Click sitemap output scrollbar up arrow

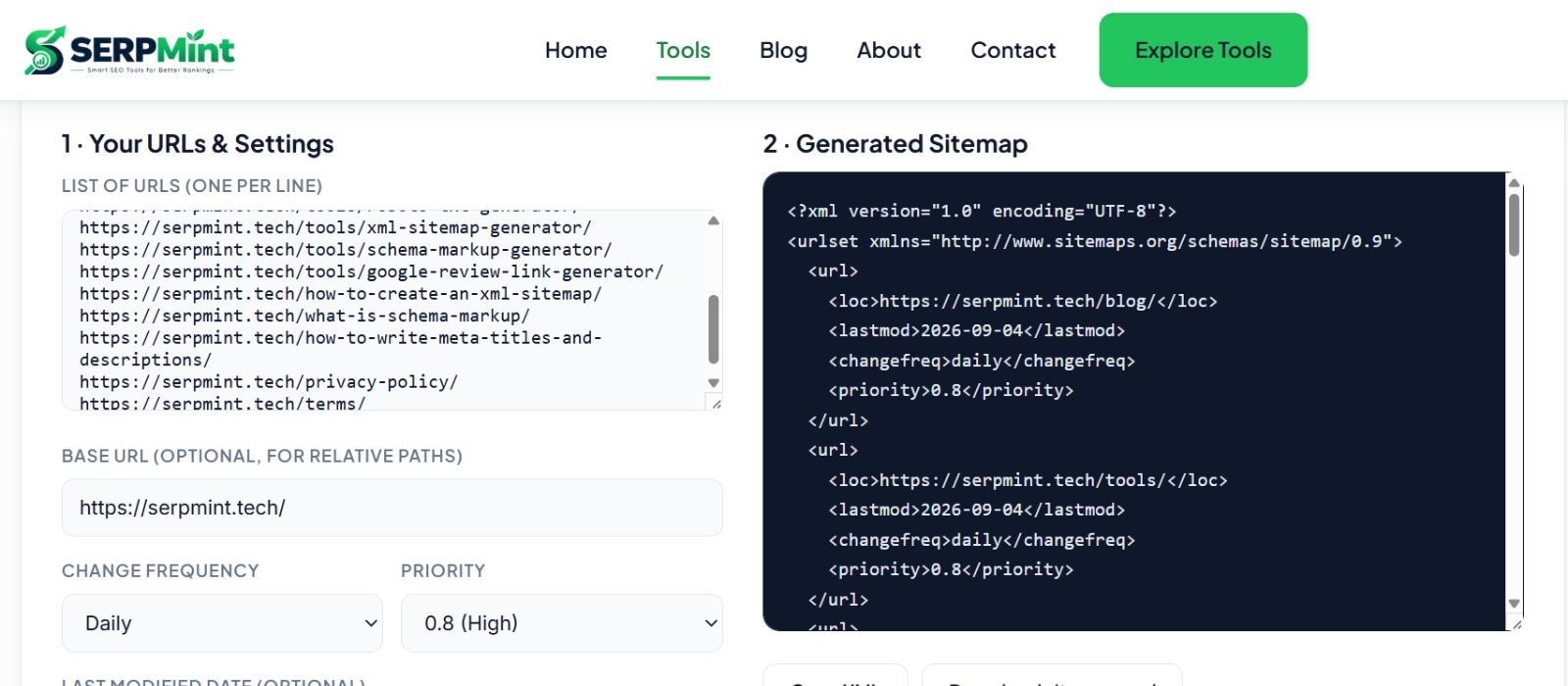tap(1514, 182)
